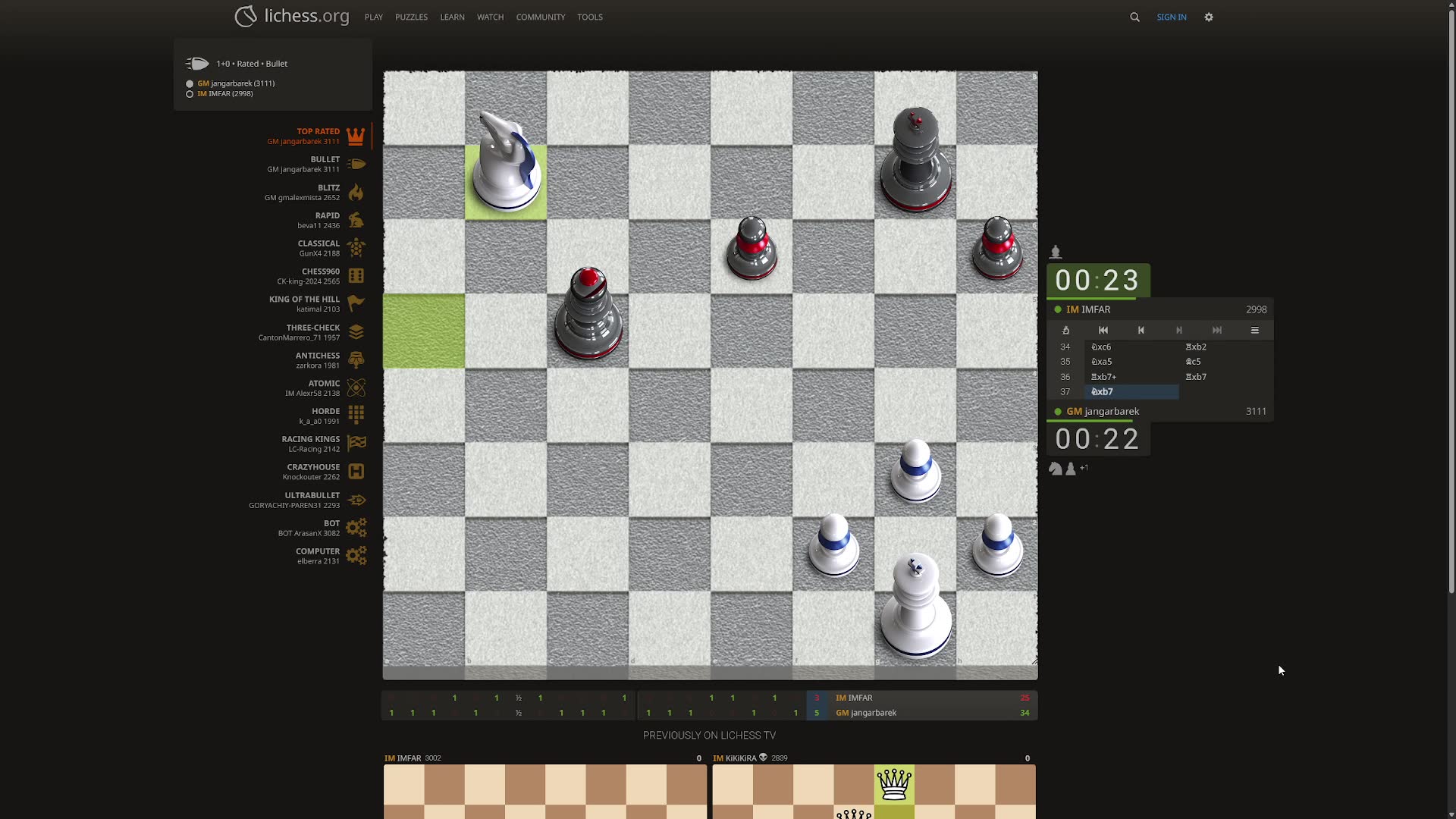Viewport: 1456px width, 819px height.
Task: Open the TOOLS menu
Action: tap(589, 17)
